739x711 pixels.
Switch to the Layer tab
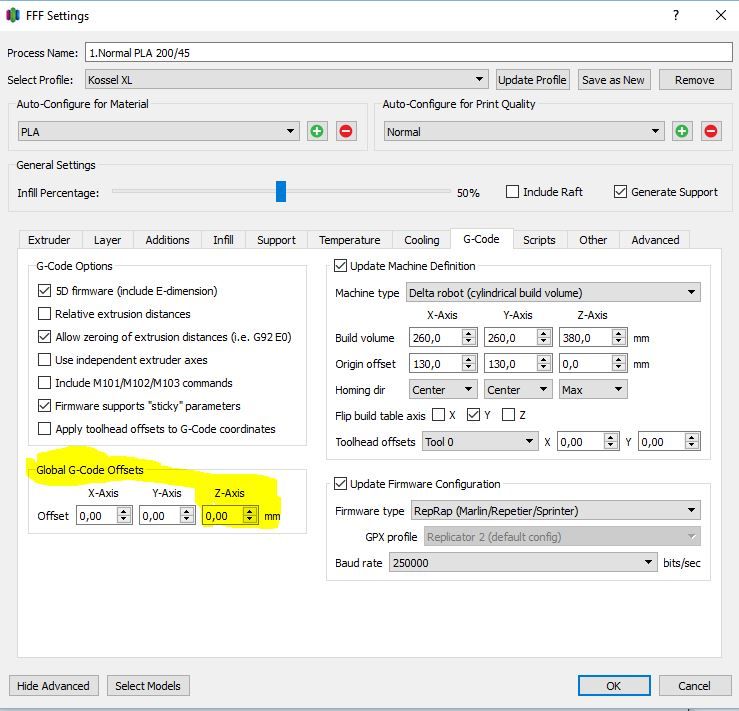(107, 240)
